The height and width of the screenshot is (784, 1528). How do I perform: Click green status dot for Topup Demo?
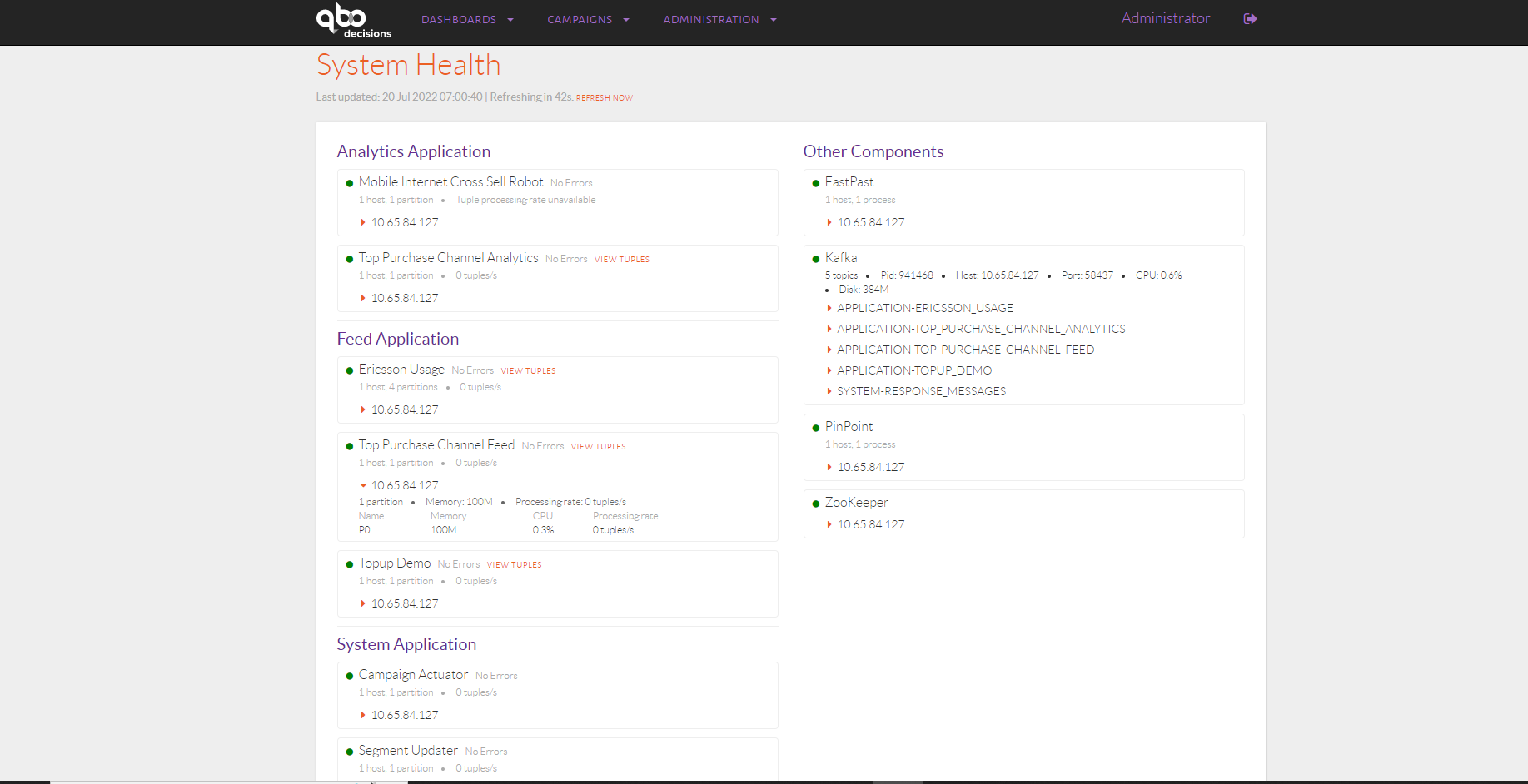coord(350,564)
